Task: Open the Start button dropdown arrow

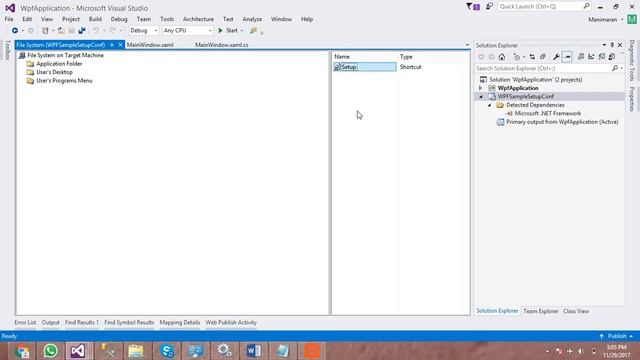Action: 242,31
